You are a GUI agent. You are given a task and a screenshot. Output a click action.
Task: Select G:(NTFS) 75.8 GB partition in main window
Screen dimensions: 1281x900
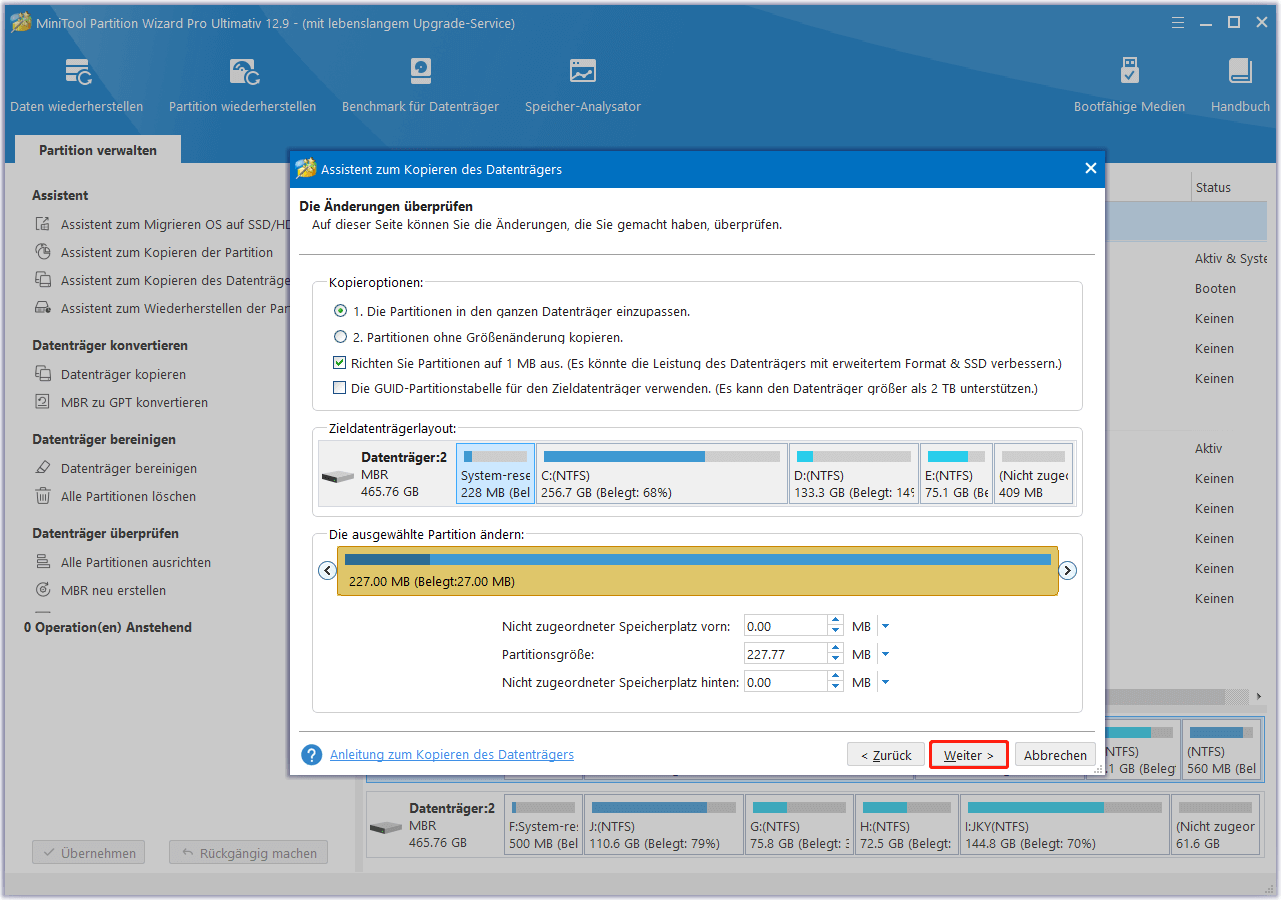point(799,825)
